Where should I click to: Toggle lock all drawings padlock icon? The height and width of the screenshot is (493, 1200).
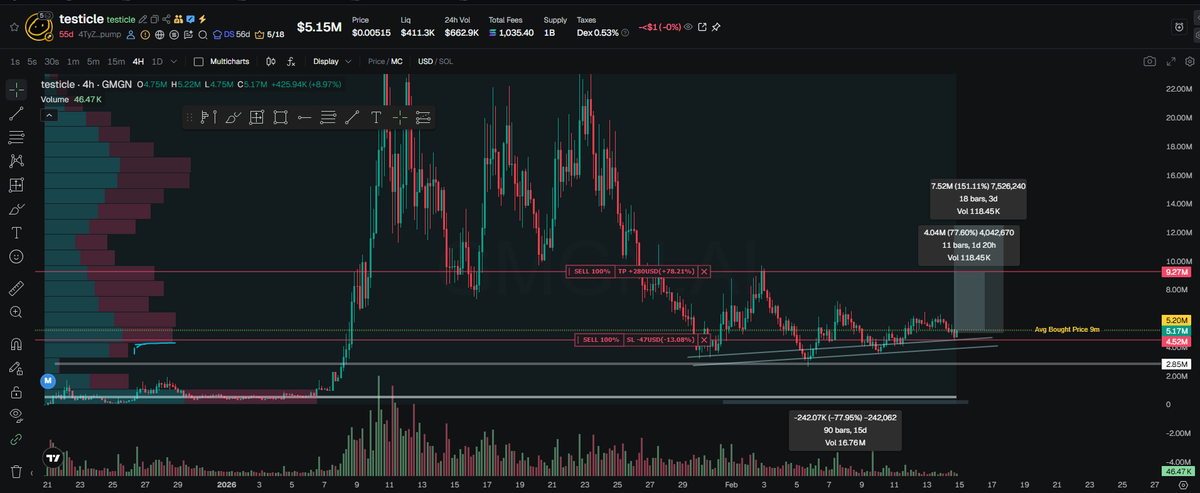[16, 391]
